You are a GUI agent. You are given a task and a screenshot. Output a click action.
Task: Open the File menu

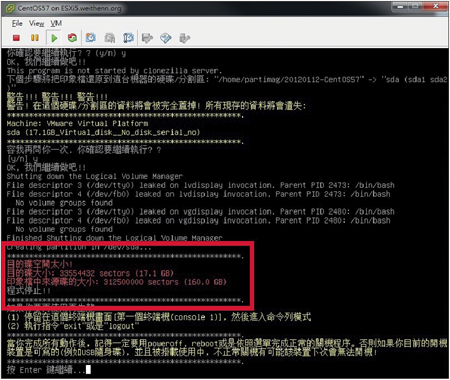[x=17, y=23]
